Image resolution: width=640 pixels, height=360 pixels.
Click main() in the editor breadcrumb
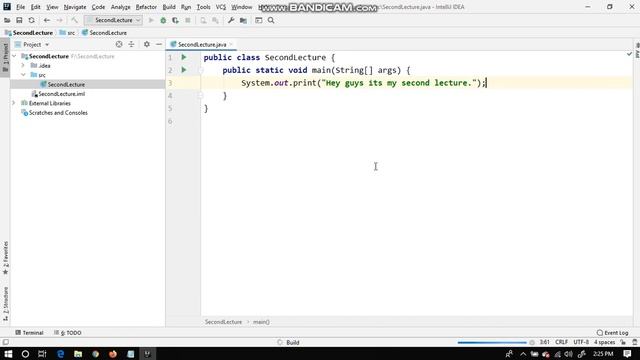(x=261, y=322)
